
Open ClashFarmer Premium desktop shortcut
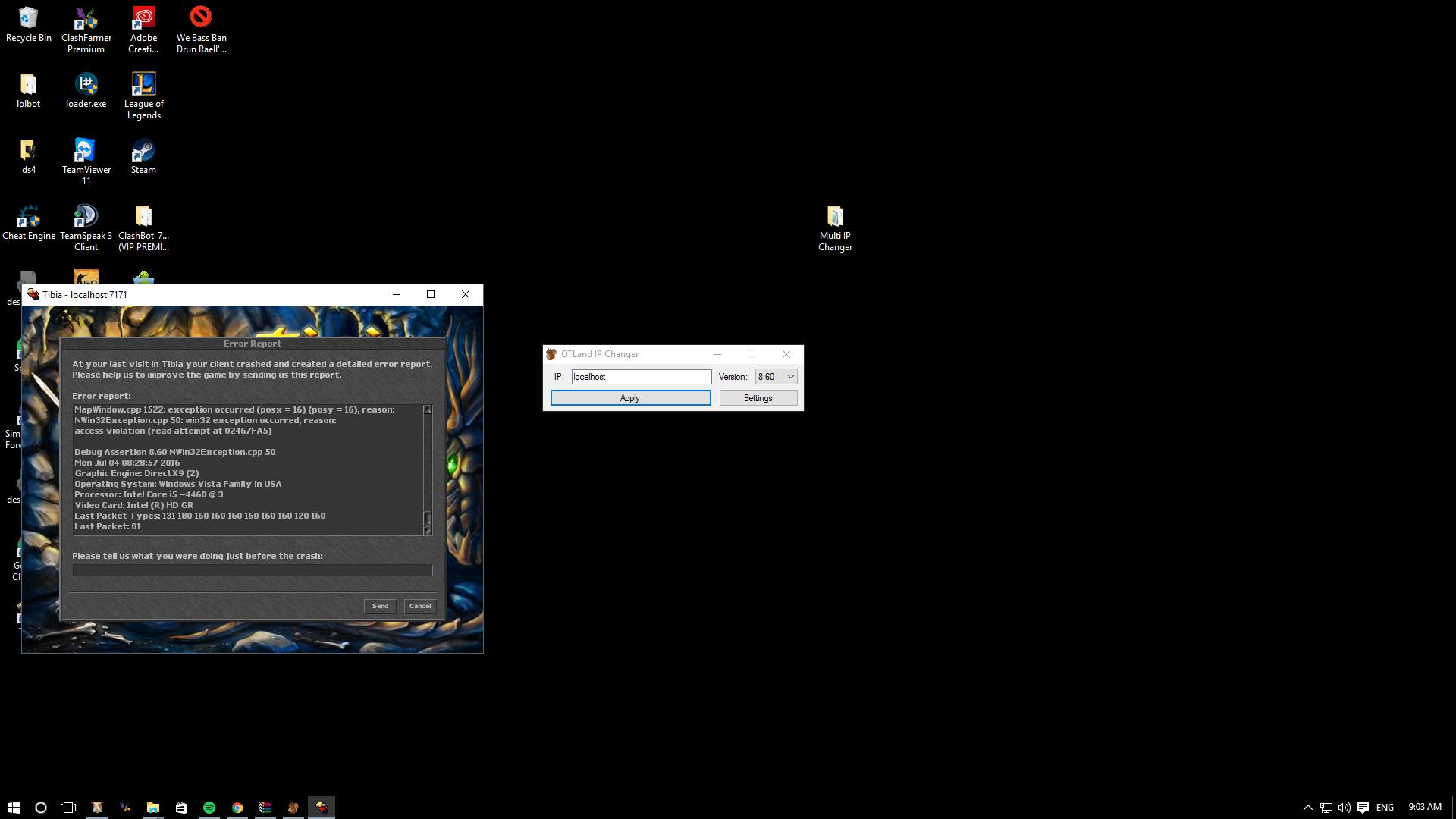point(86,30)
